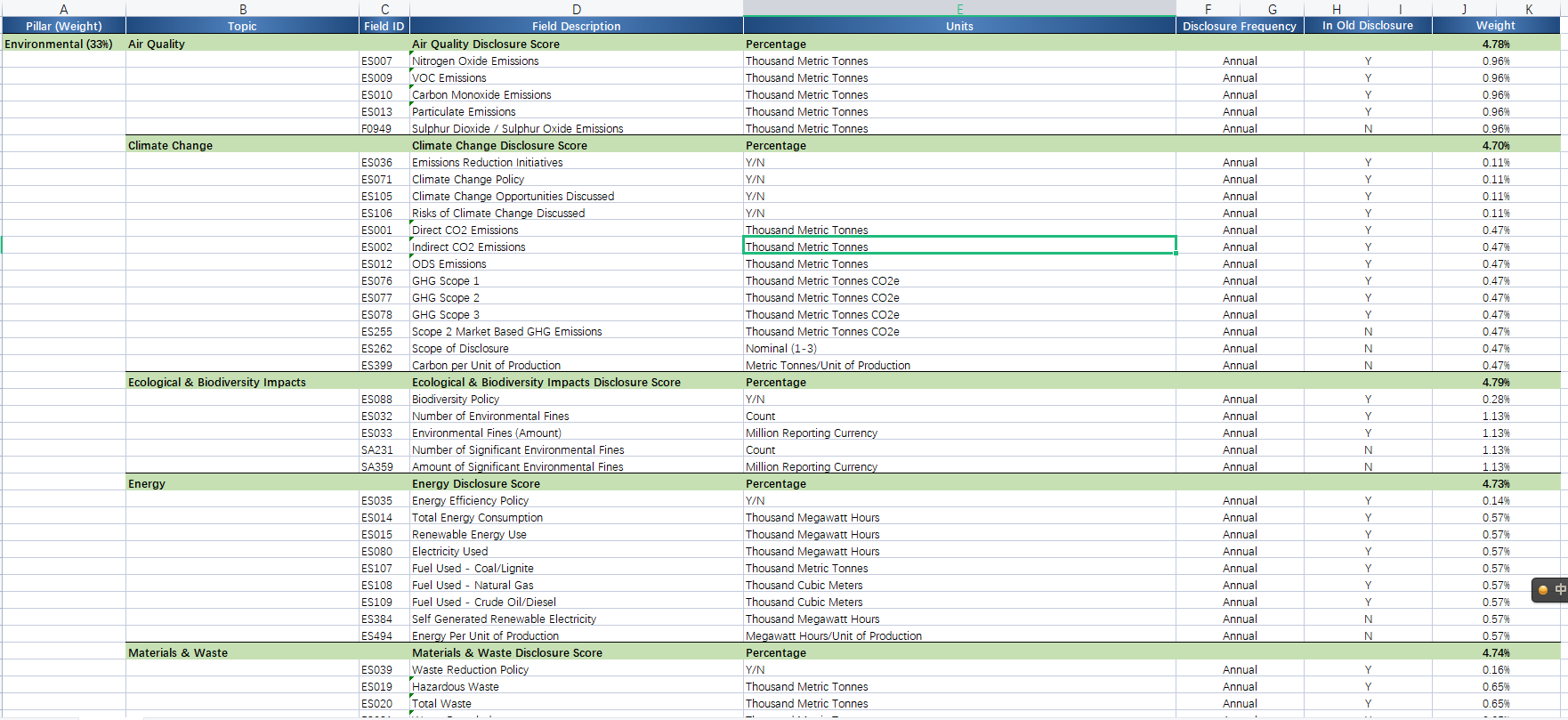Select column J header
Image resolution: width=1568 pixels, height=720 pixels.
pos(1464,9)
